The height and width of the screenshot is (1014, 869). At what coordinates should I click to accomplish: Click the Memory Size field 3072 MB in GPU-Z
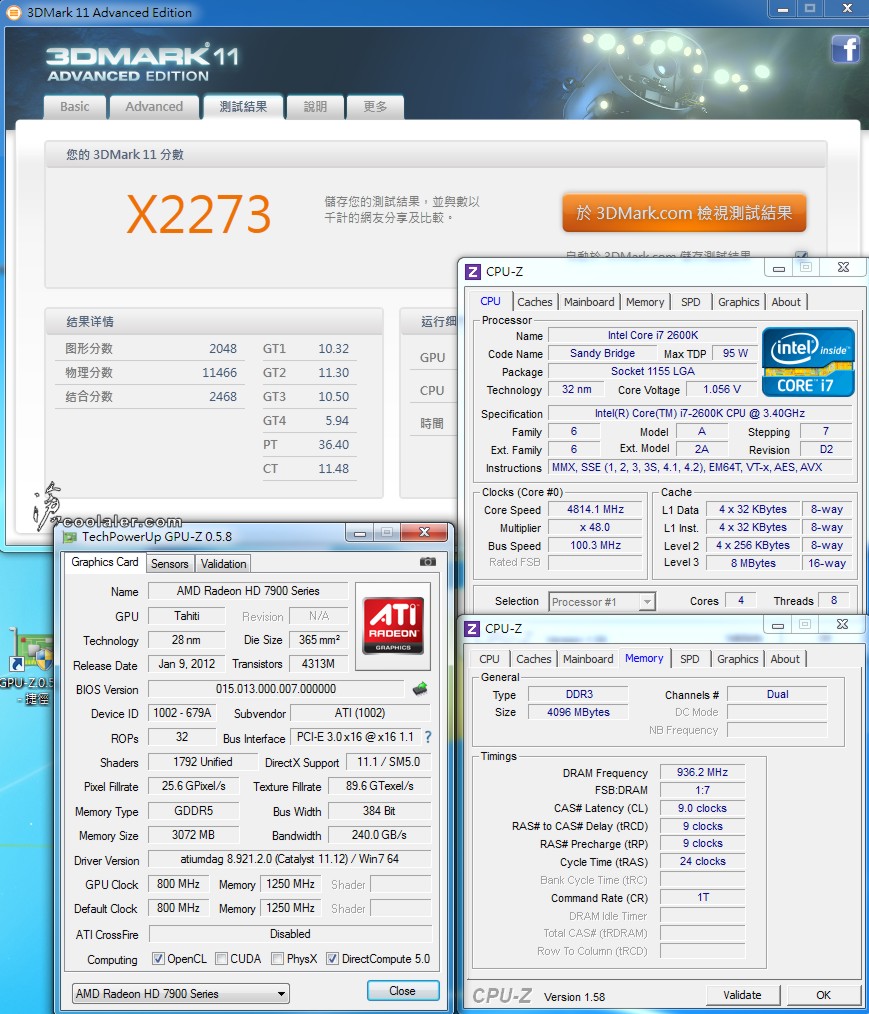193,835
